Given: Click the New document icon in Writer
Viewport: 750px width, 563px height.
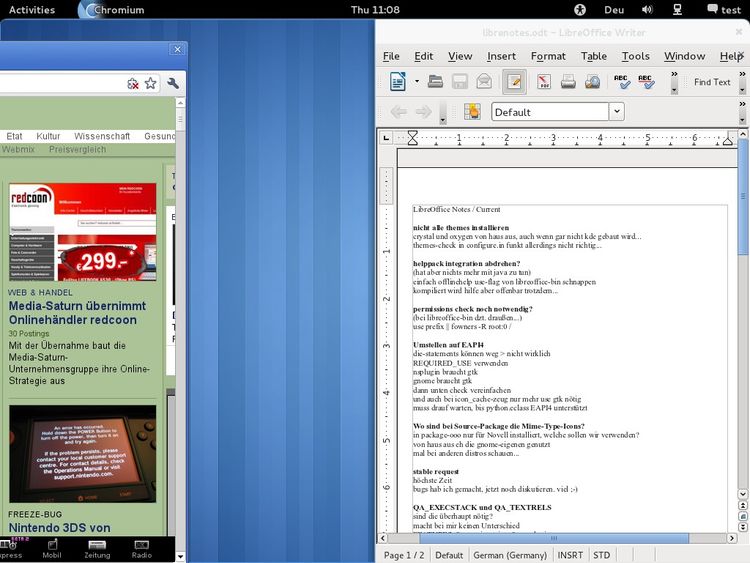Looking at the screenshot, I should (398, 82).
